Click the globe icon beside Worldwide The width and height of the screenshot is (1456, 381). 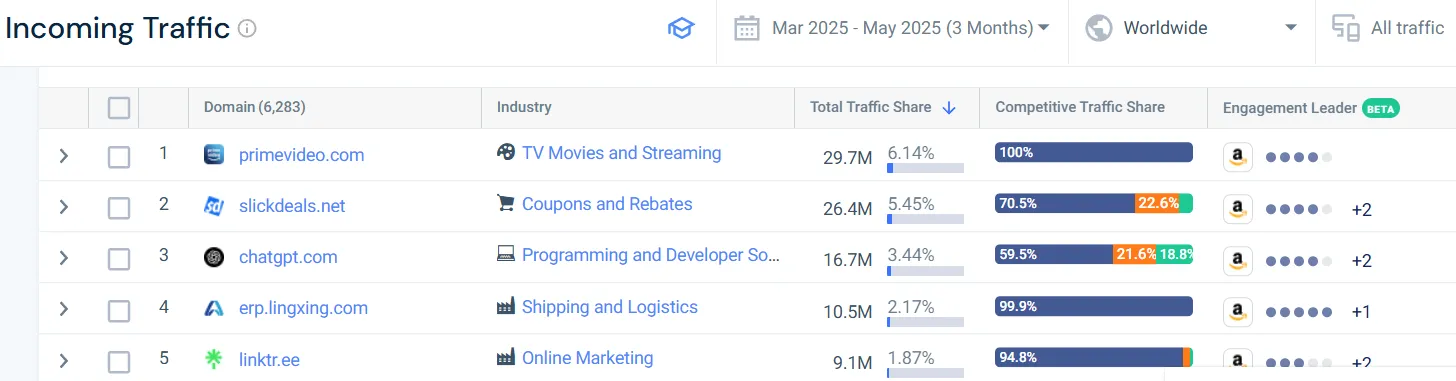click(x=1099, y=28)
